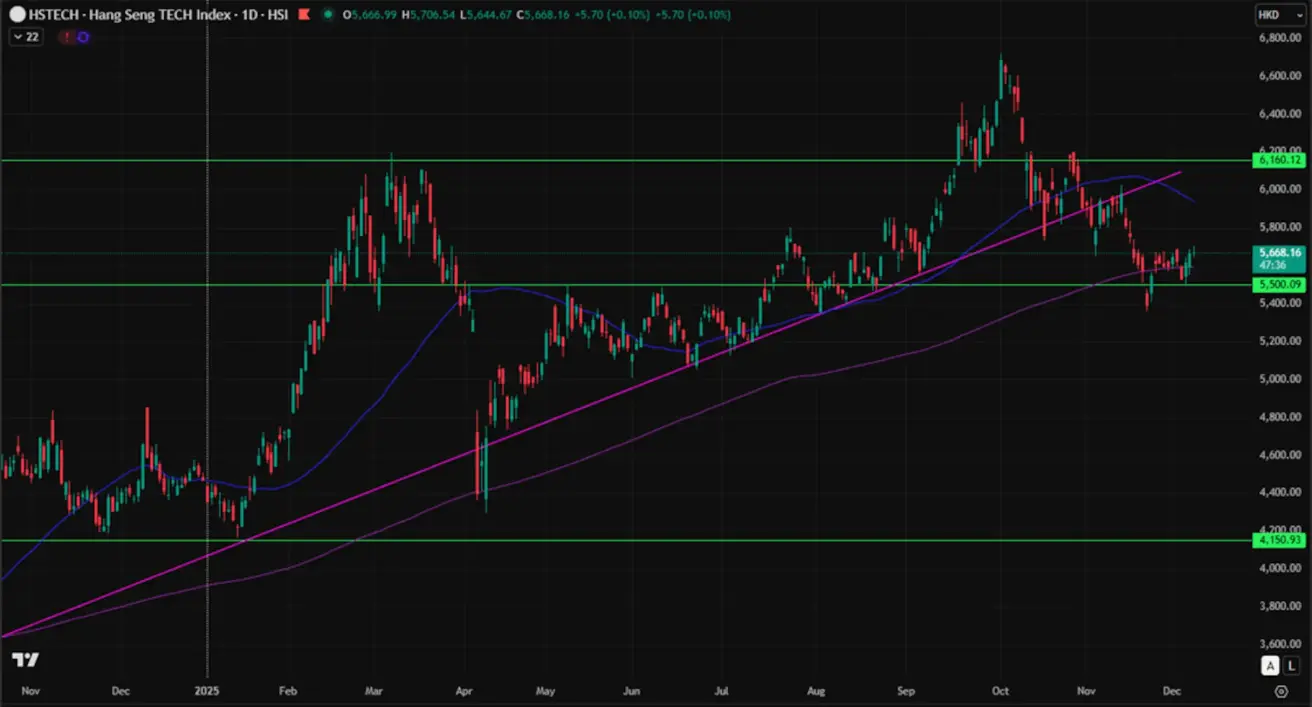The width and height of the screenshot is (1312, 707).
Task: Toggle log scale with L button
Action: 1290,667
